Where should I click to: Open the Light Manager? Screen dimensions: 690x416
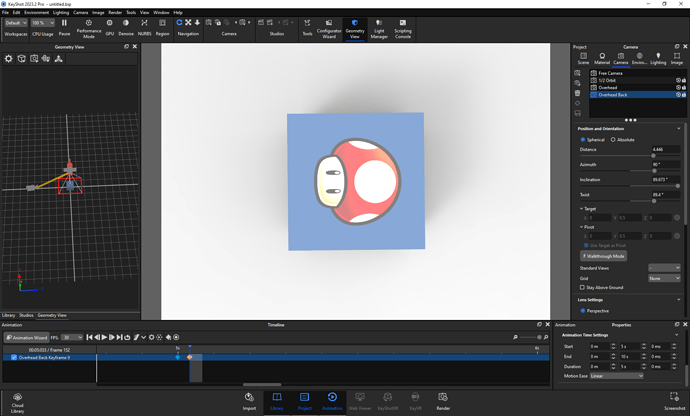pyautogui.click(x=379, y=28)
